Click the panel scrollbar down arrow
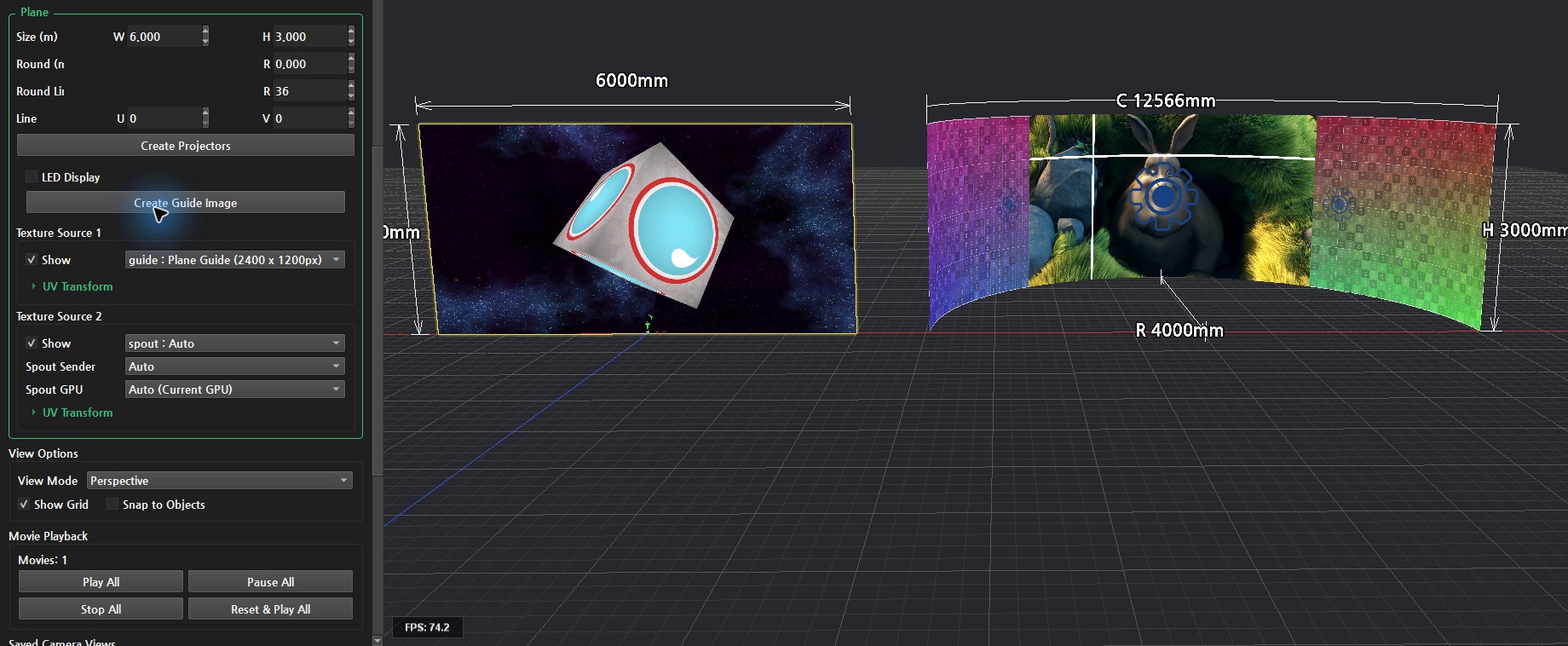The image size is (1568, 646). click(x=378, y=640)
